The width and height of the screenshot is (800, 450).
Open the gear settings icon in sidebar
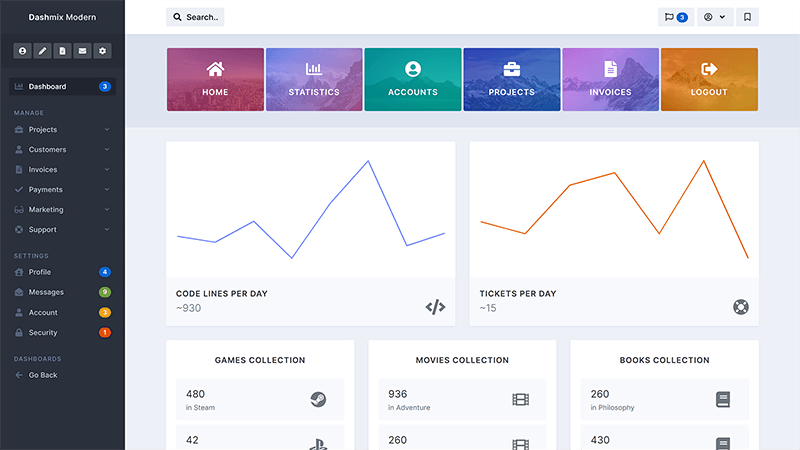[102, 51]
